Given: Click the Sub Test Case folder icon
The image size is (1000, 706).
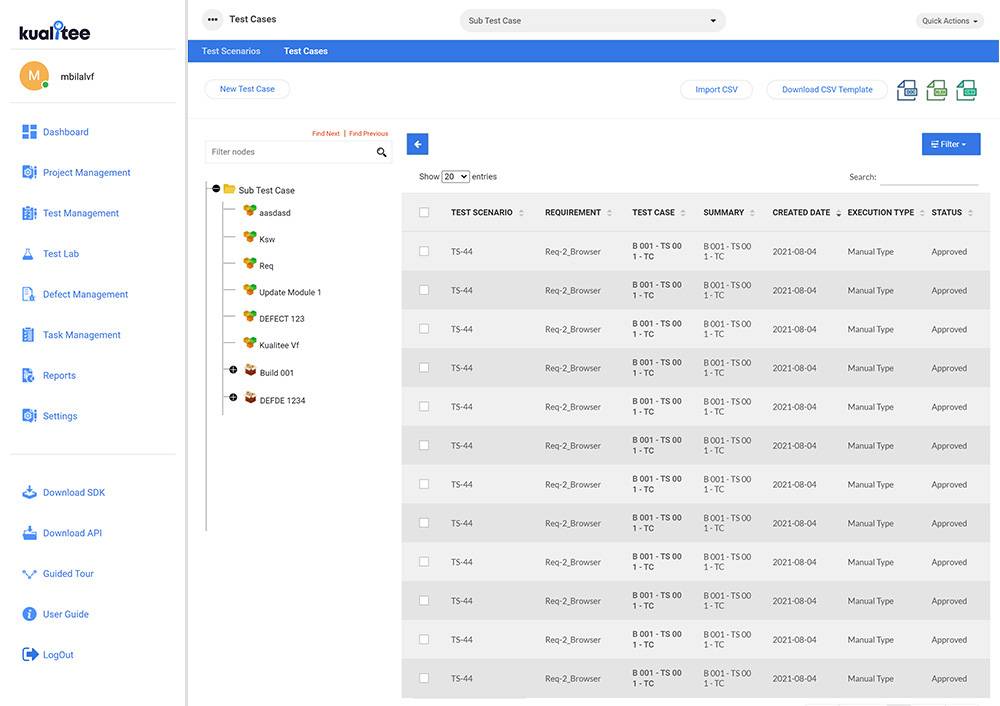Looking at the screenshot, I should (230, 189).
